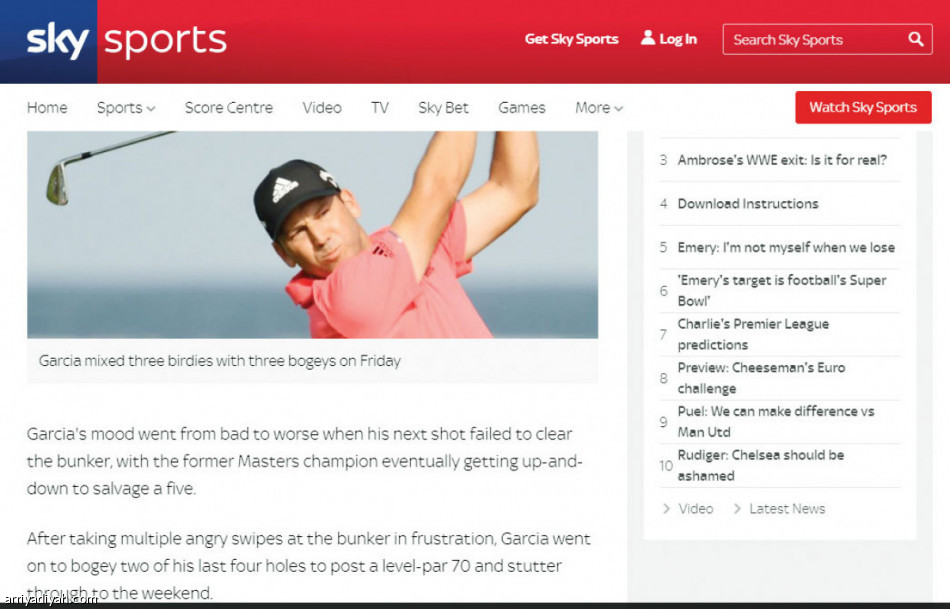Click the Garcia golf swing photo
The width and height of the screenshot is (950, 609).
313,235
